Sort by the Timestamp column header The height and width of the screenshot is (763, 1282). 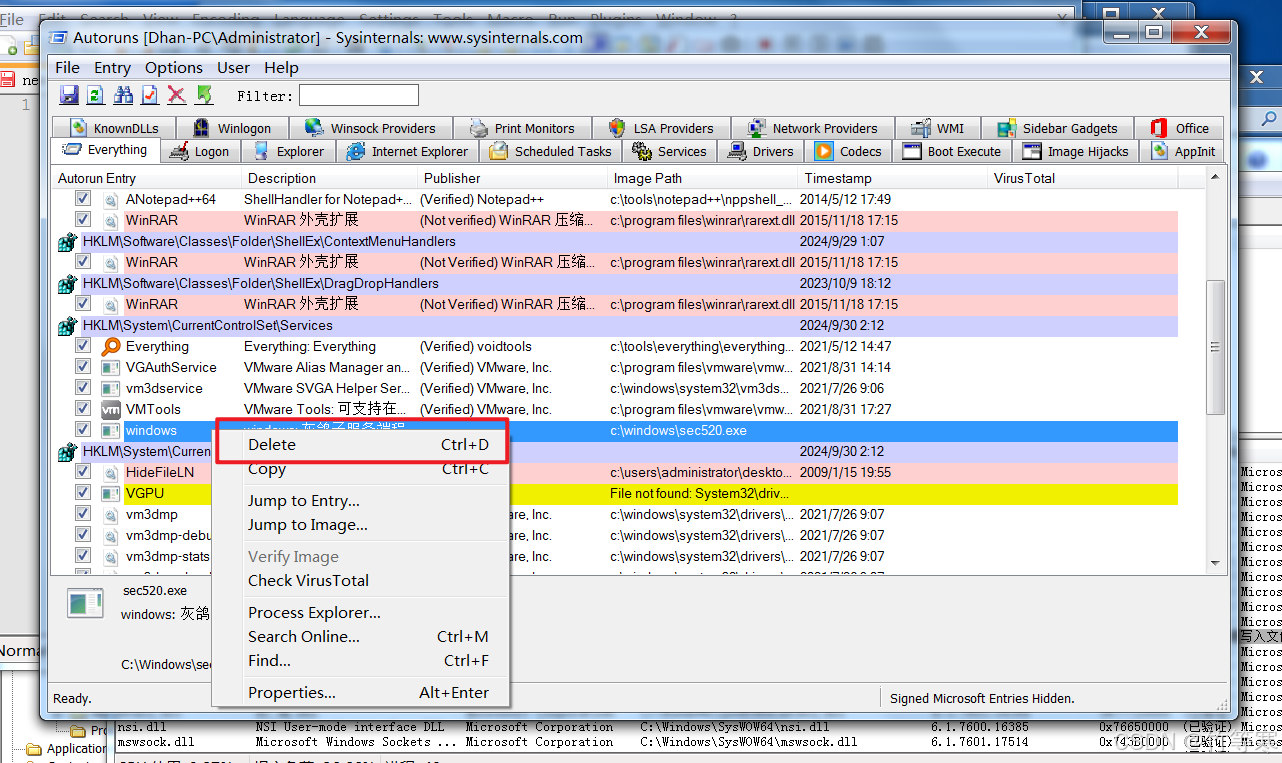(838, 178)
